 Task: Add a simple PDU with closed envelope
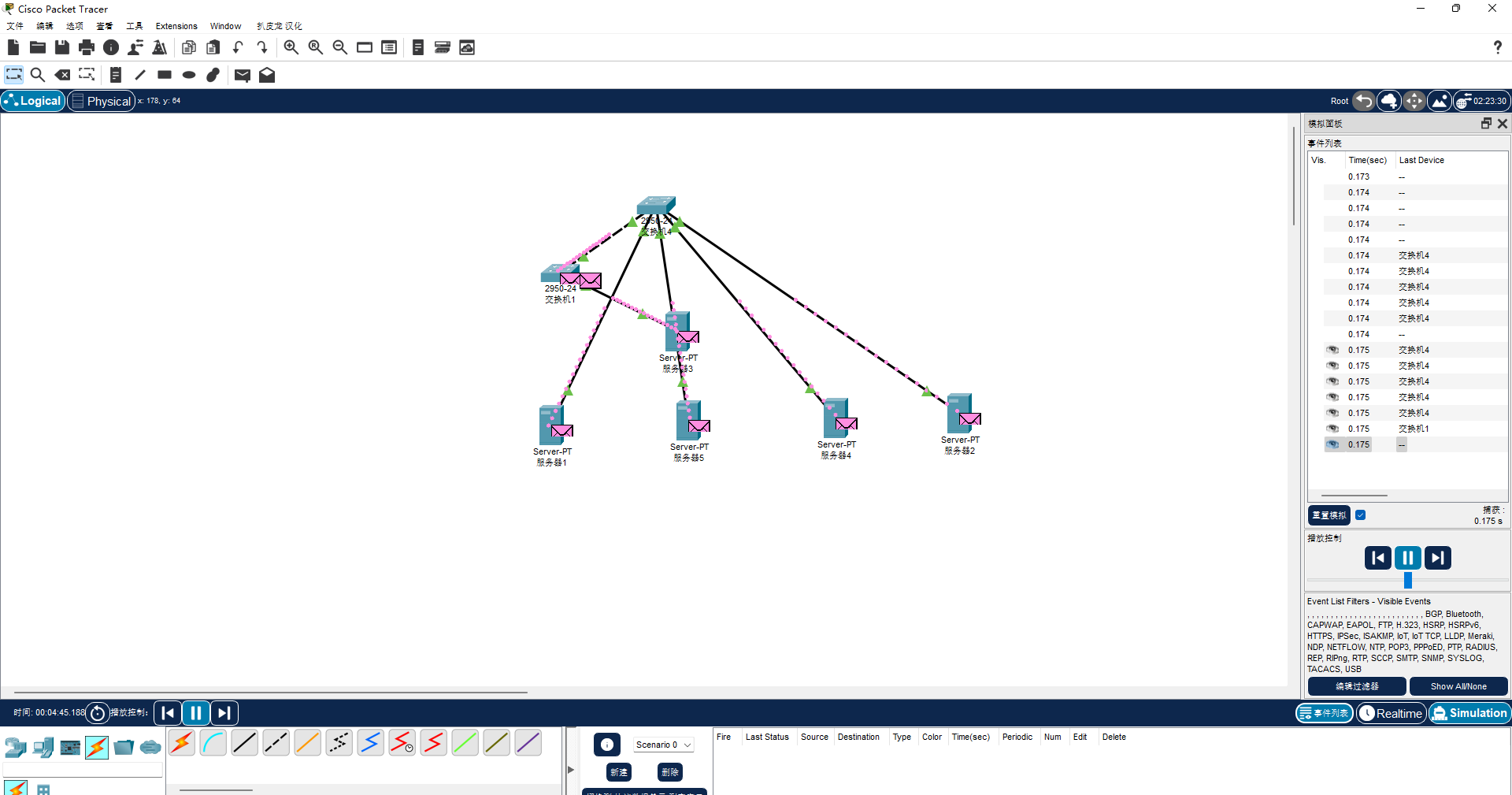point(243,75)
